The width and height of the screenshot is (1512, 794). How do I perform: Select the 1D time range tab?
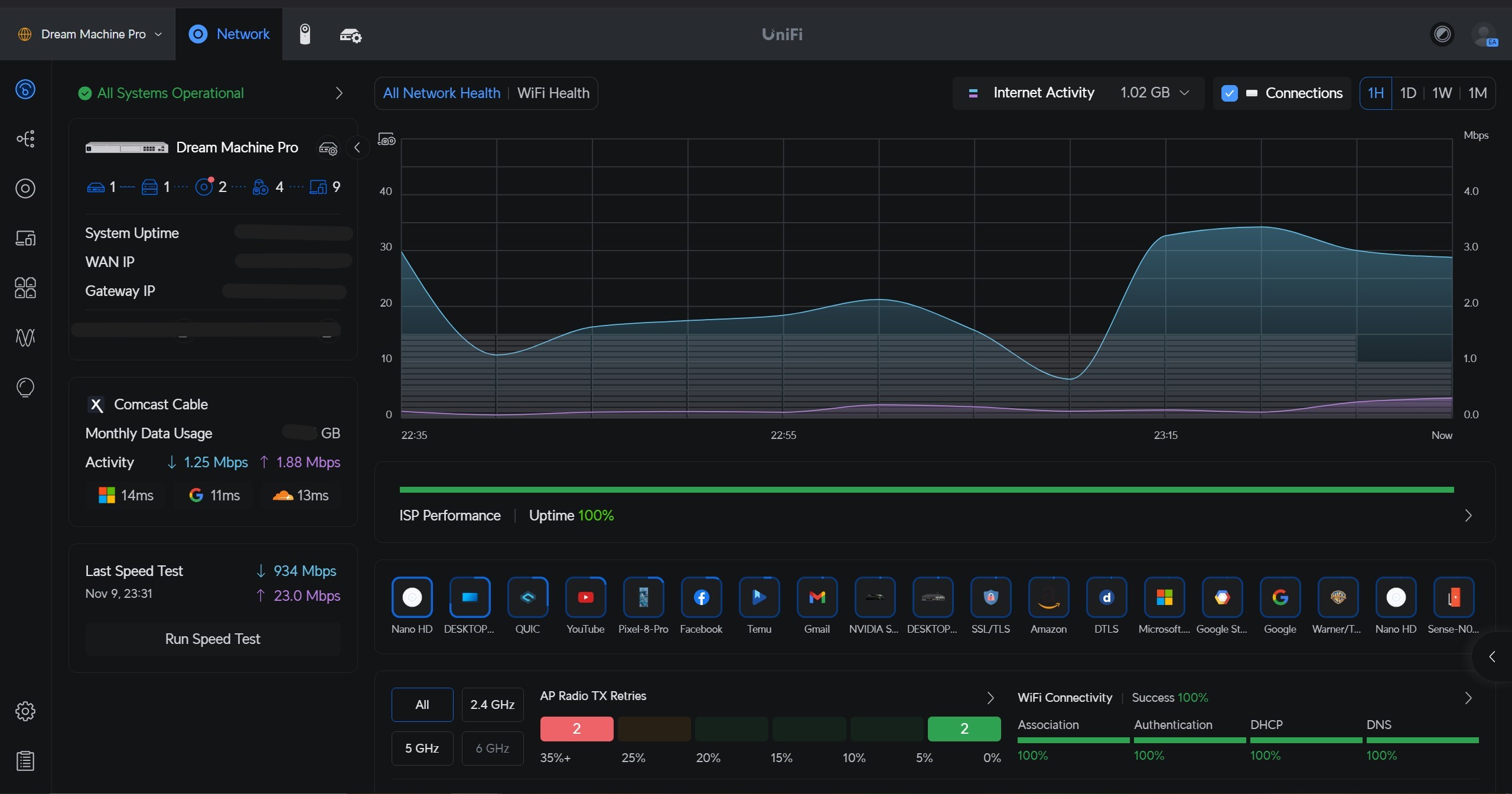pyautogui.click(x=1408, y=93)
